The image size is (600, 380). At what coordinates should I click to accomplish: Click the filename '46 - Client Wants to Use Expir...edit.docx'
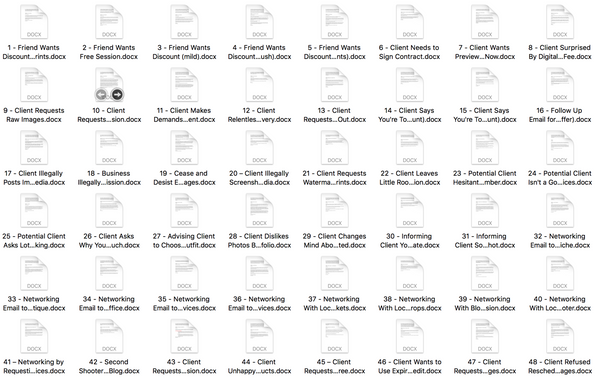[x=410, y=366]
